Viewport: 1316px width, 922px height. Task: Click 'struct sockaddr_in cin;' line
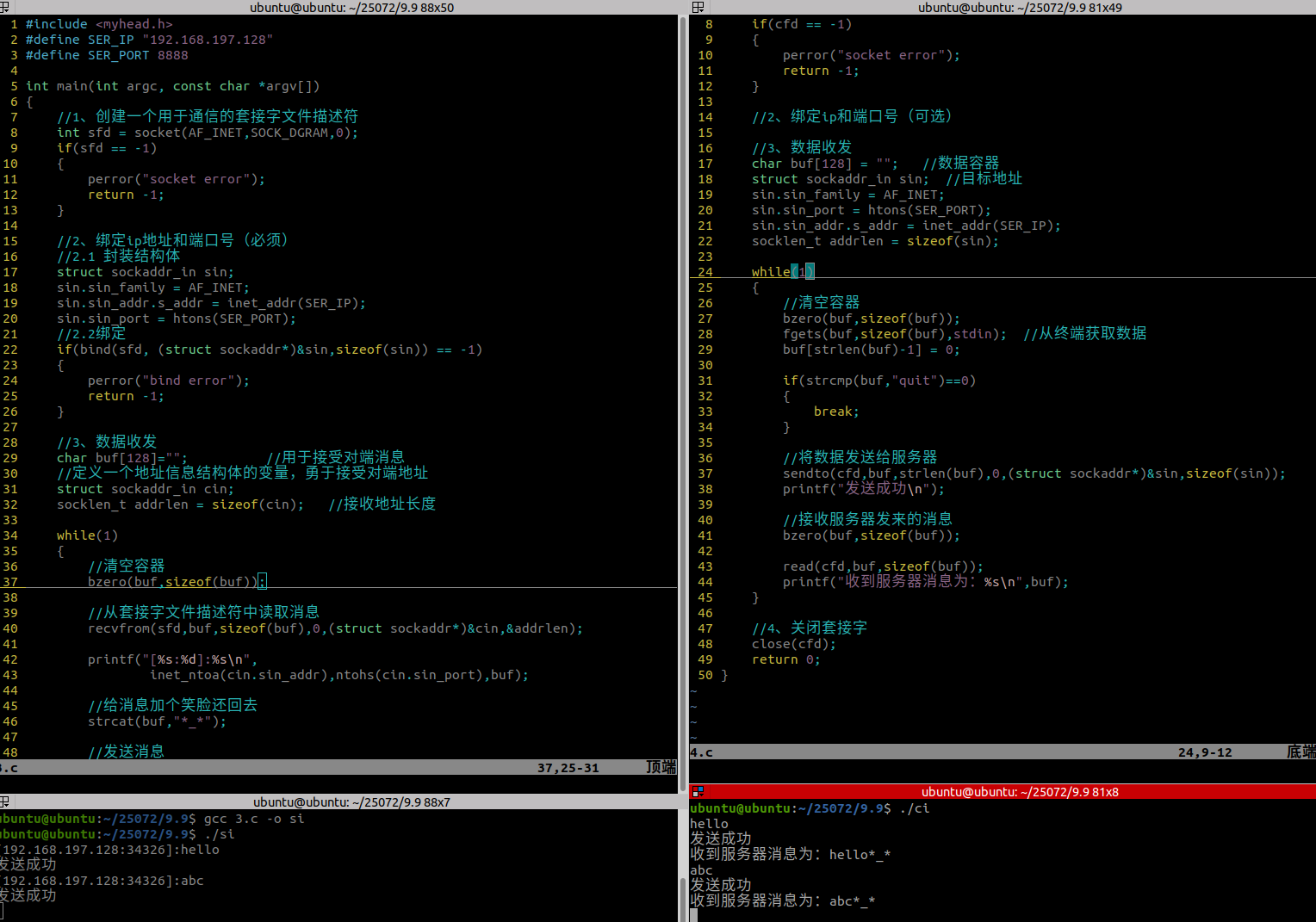(x=146, y=489)
